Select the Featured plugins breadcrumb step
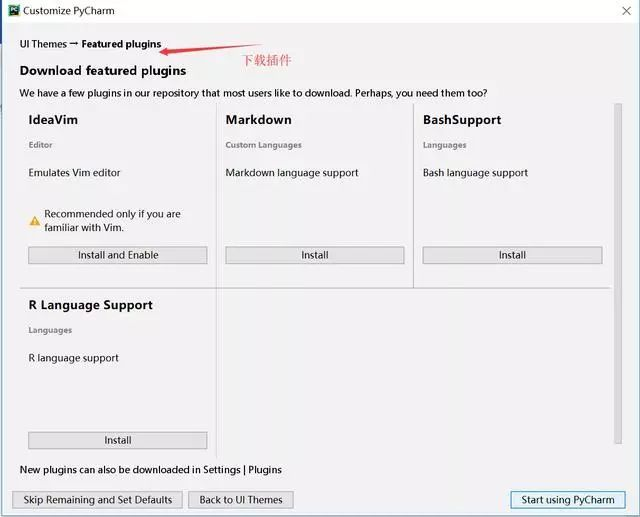This screenshot has width=640, height=517. point(121,44)
